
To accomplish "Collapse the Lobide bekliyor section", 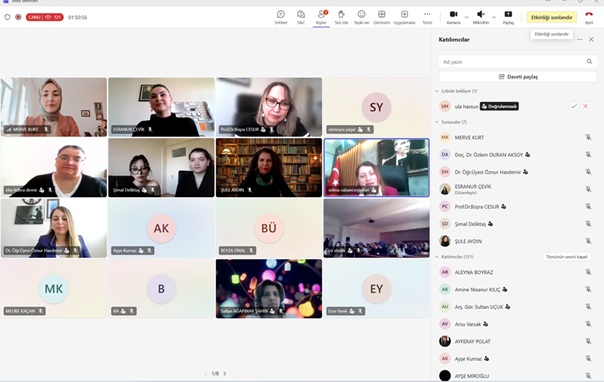I will click(436, 91).
